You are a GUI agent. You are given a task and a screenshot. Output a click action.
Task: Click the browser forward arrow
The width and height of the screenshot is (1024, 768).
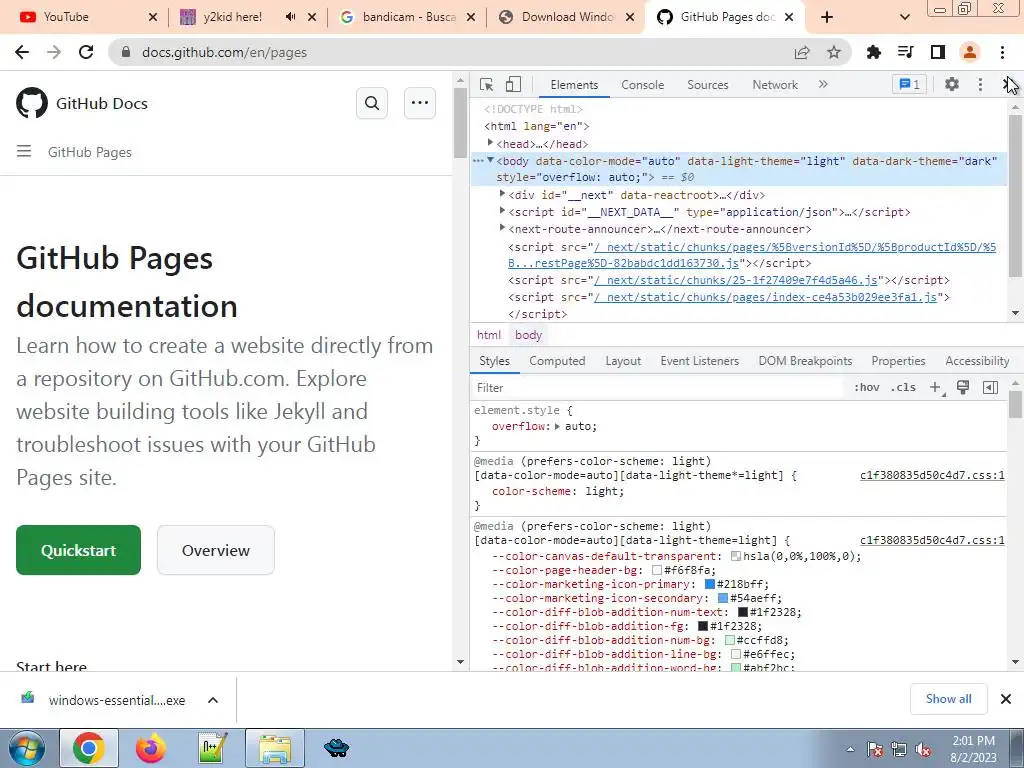[x=54, y=52]
